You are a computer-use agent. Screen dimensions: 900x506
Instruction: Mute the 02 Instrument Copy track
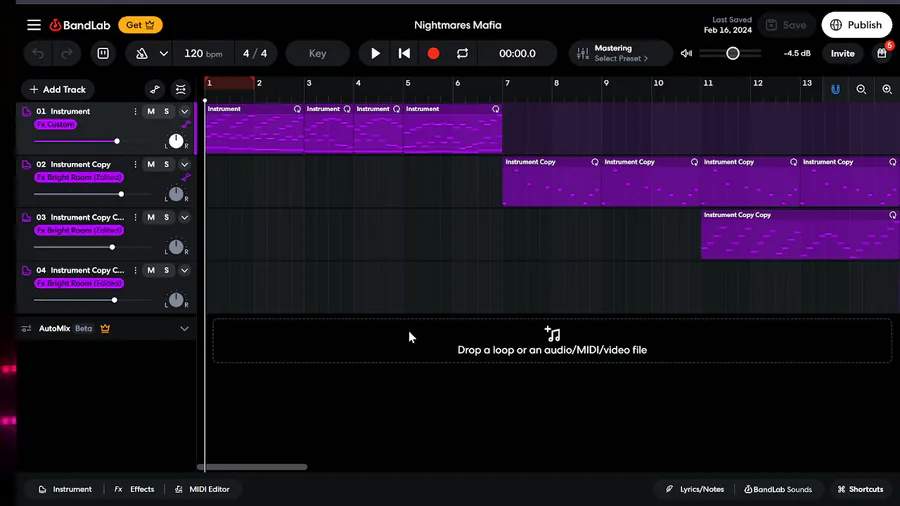(x=151, y=164)
